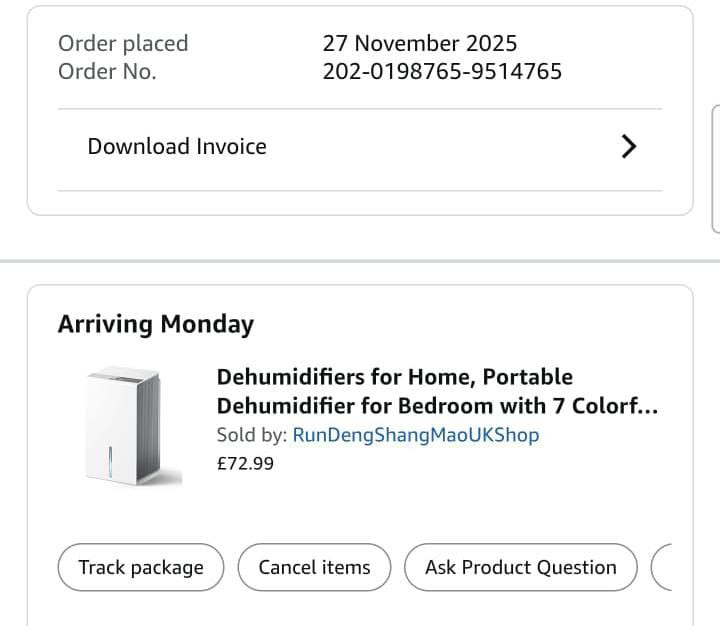This screenshot has height=626, width=720.
Task: Select the order number 202-0198765-9514765
Action: (442, 71)
